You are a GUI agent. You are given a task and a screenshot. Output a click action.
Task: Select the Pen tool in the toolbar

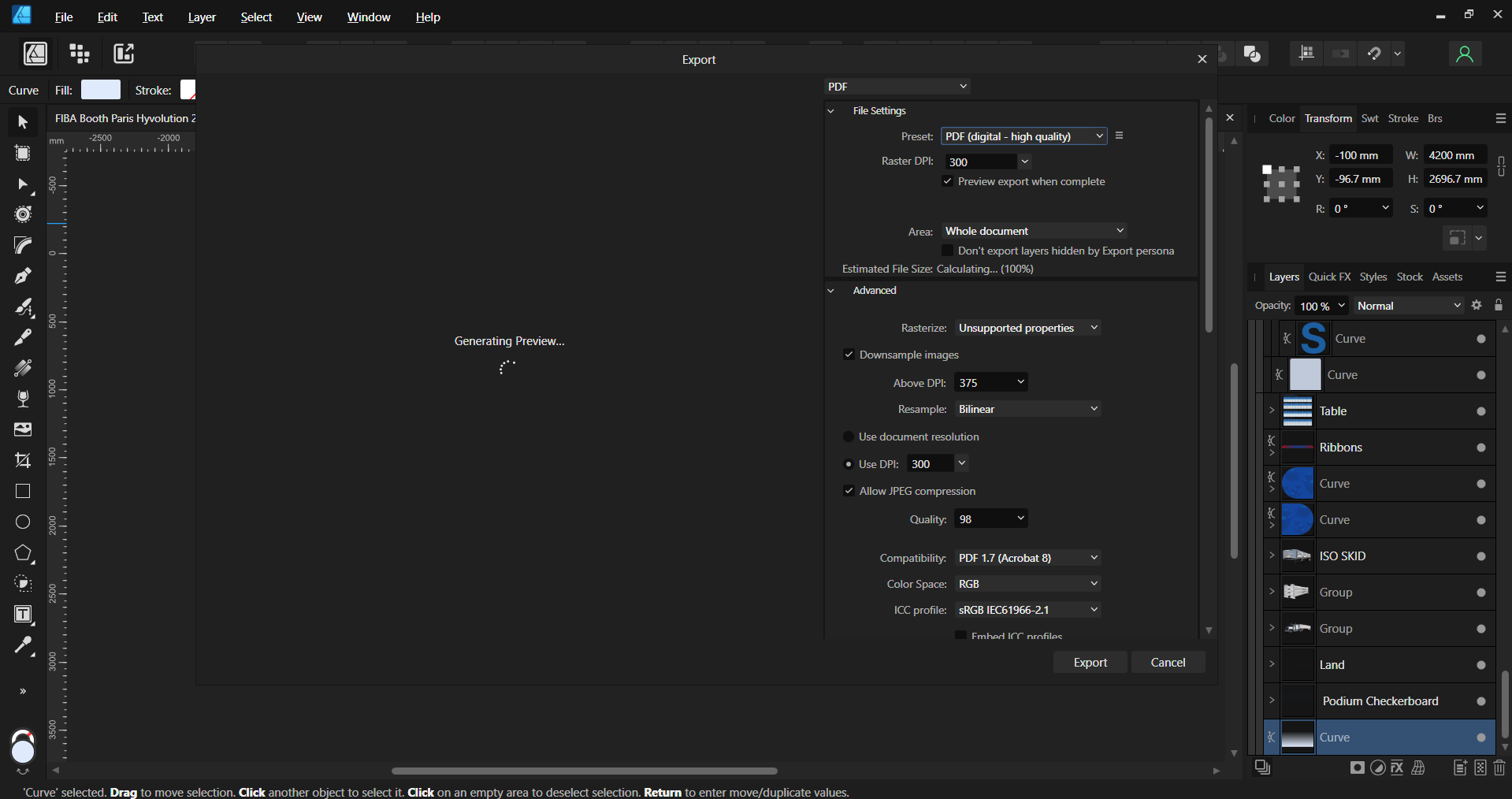tap(23, 276)
